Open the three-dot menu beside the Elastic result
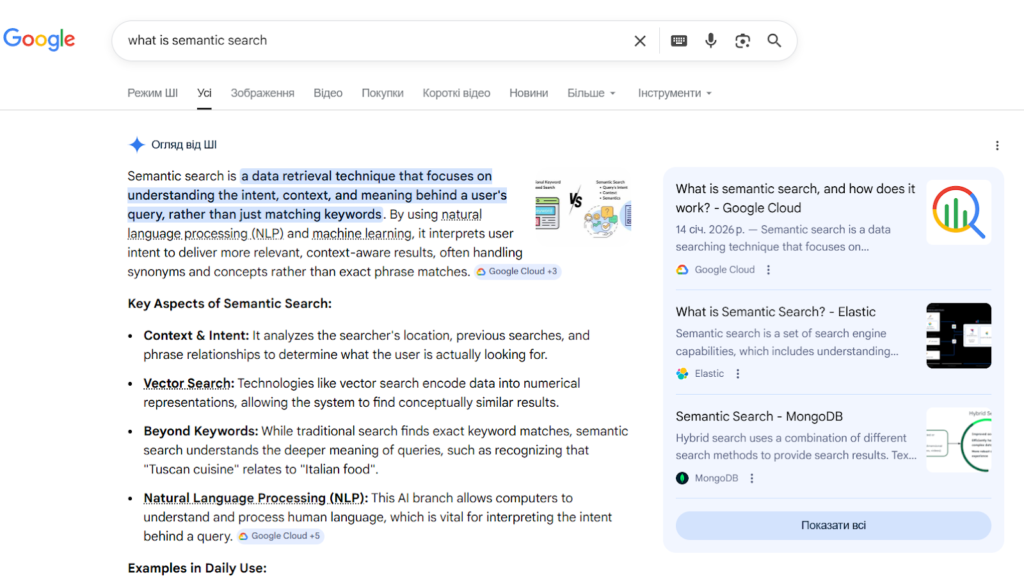Screen dimensions: 1024x584 [737, 373]
